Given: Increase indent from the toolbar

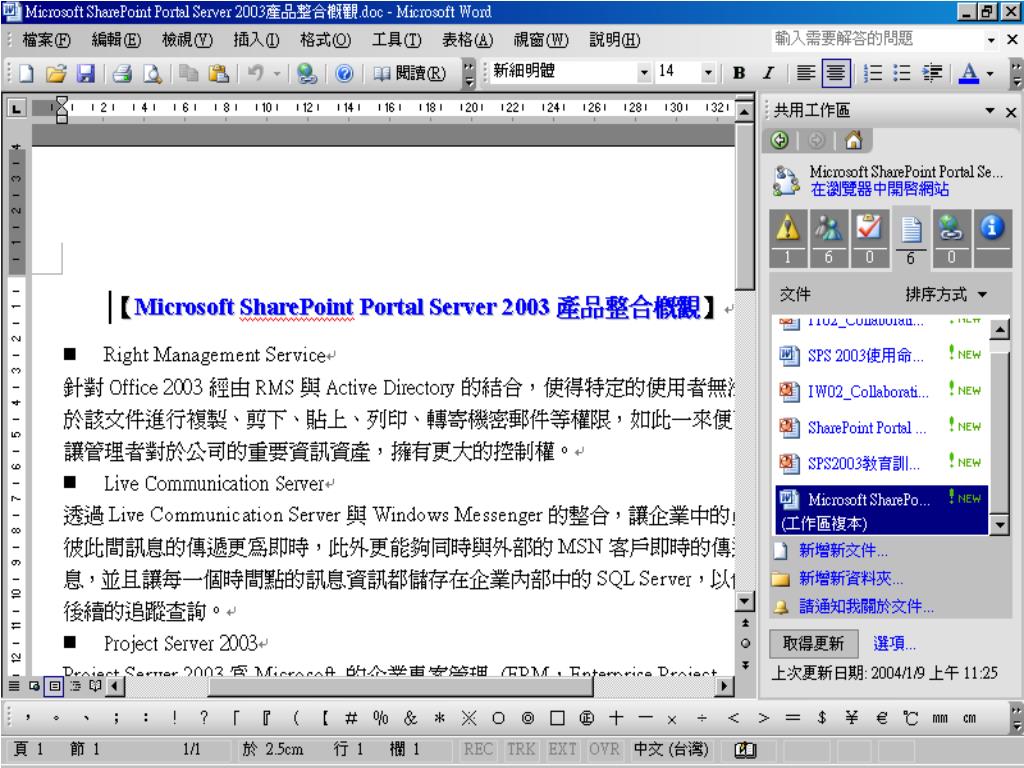Looking at the screenshot, I should coord(932,73).
